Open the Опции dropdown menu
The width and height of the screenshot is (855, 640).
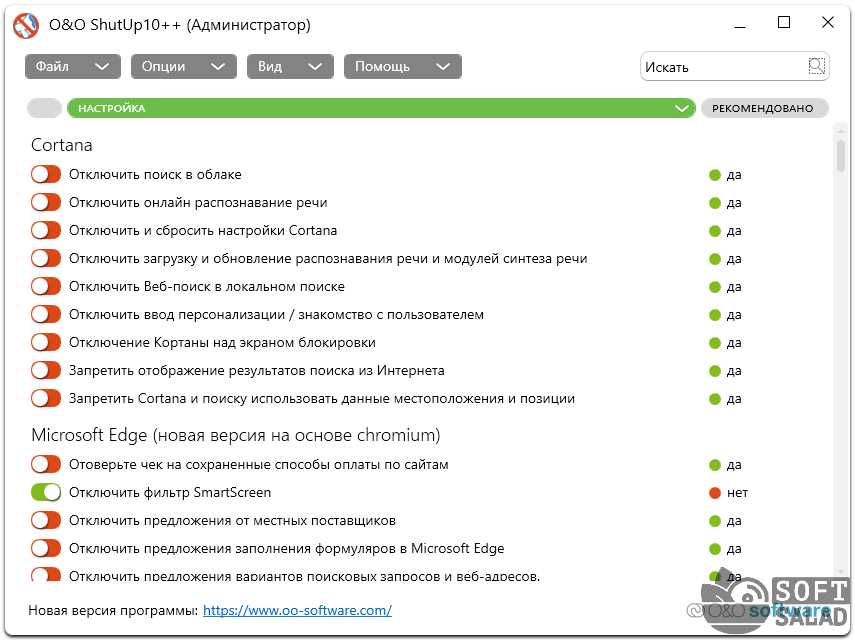tap(182, 67)
